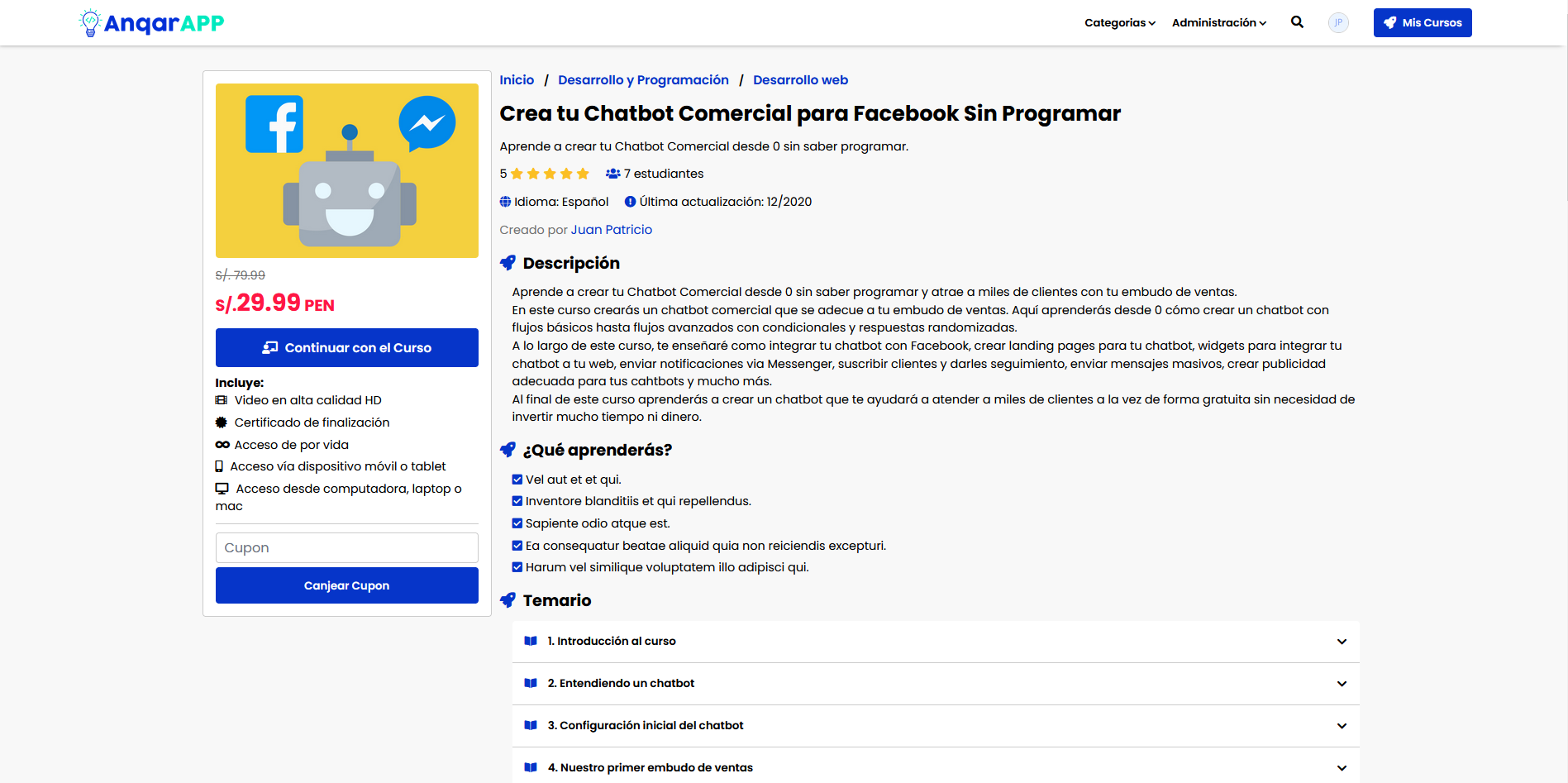This screenshot has height=783, width=1568.
Task: Click the students icon next to 7 estudiantes
Action: click(612, 174)
